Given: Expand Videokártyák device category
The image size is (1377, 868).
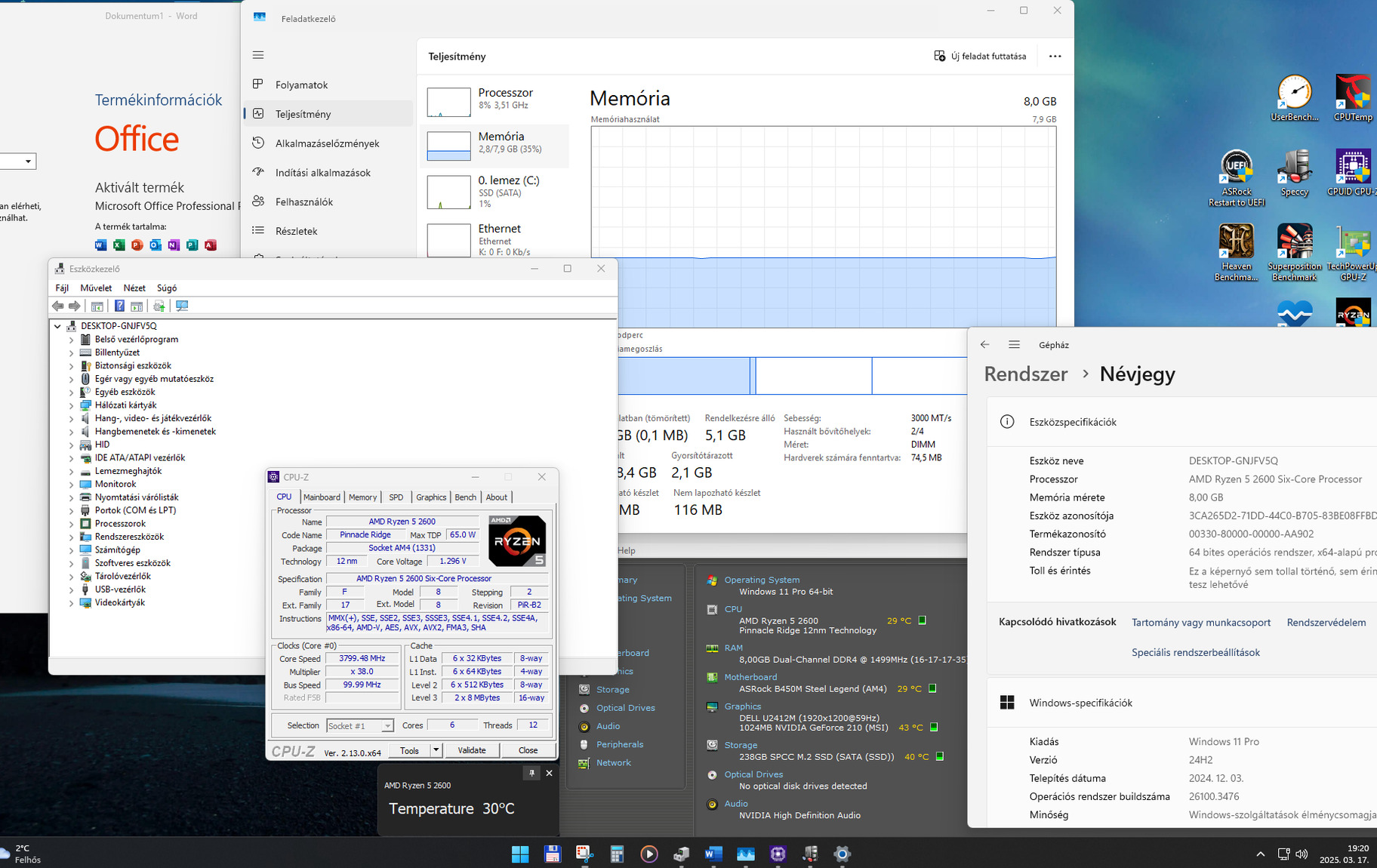Looking at the screenshot, I should click(72, 603).
